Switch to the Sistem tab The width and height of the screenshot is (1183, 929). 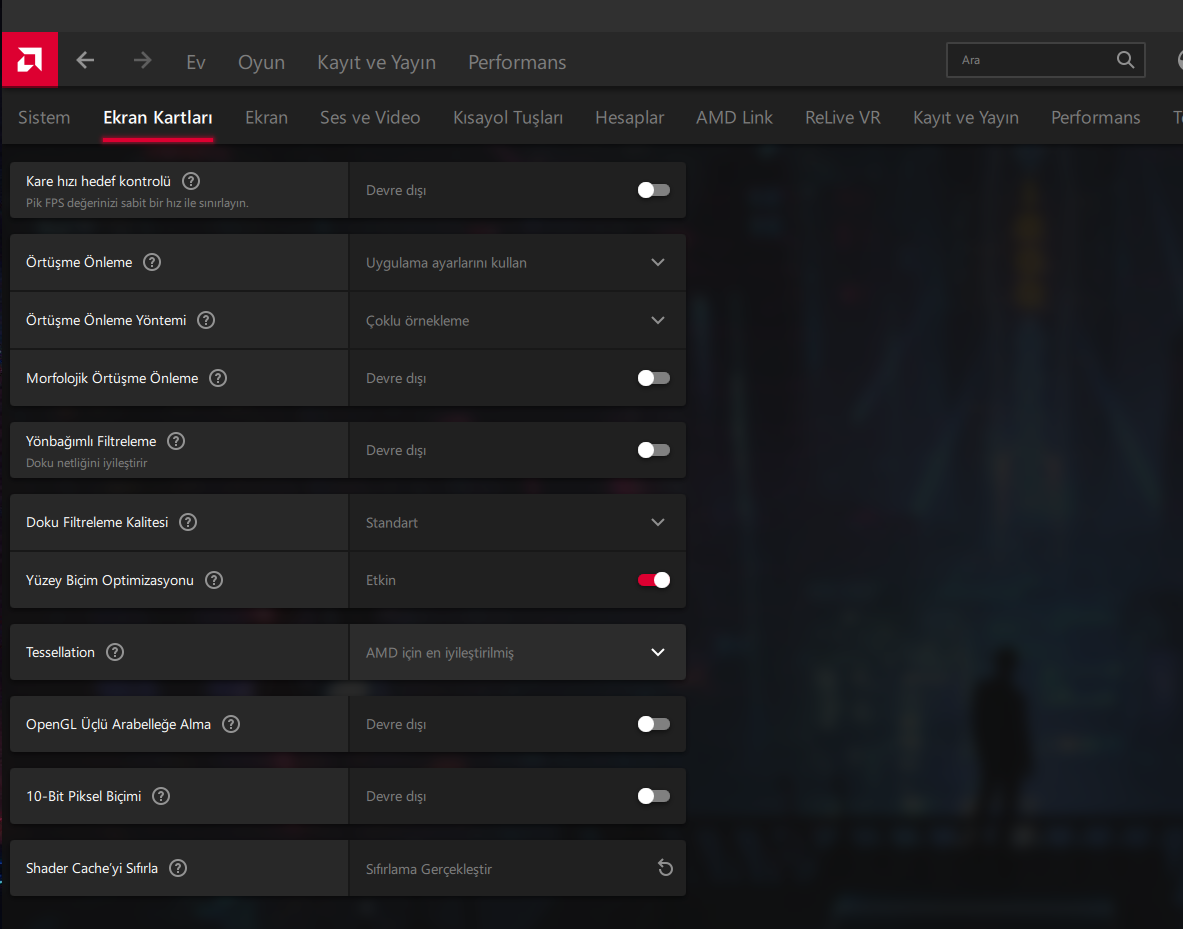44,118
